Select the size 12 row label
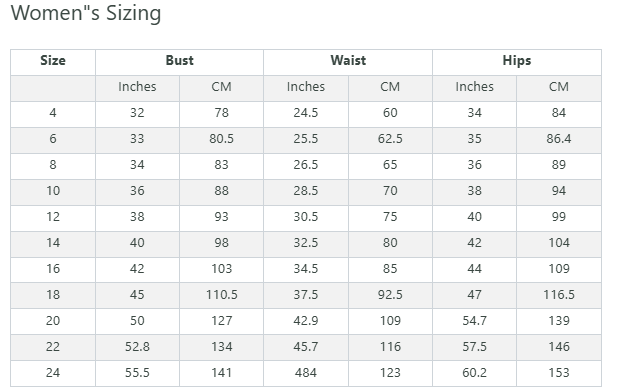Image resolution: width=624 pixels, height=389 pixels. pyautogui.click(x=53, y=217)
